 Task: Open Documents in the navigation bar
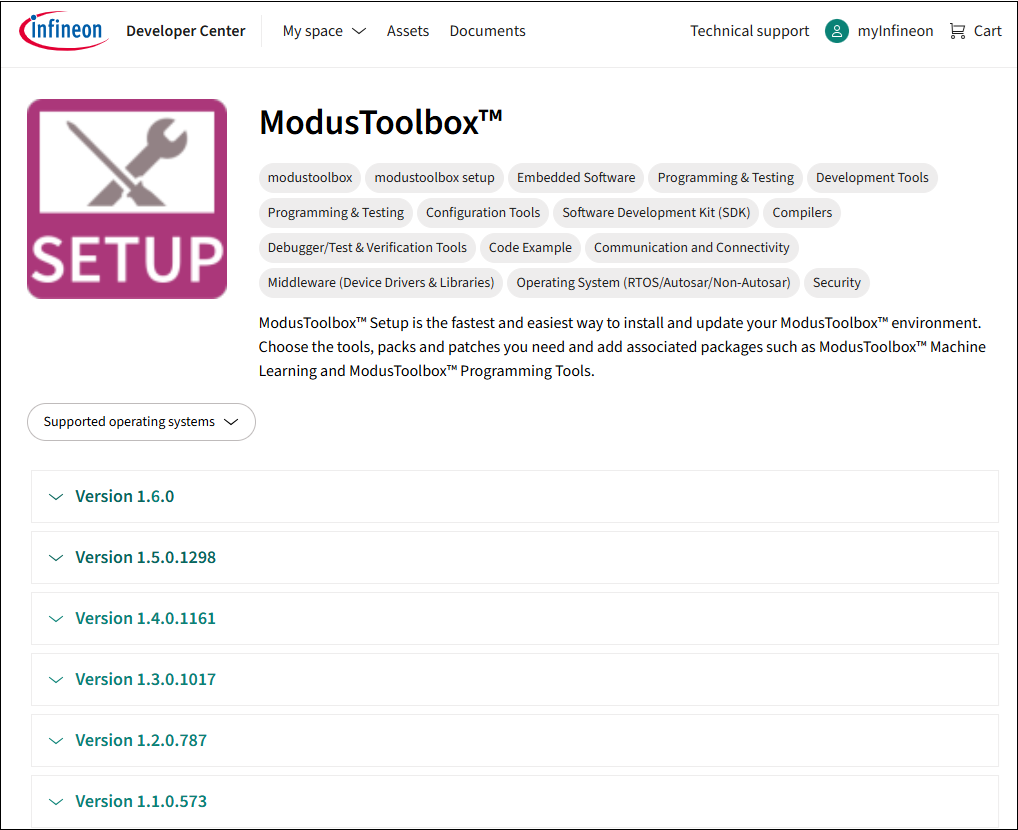487,31
